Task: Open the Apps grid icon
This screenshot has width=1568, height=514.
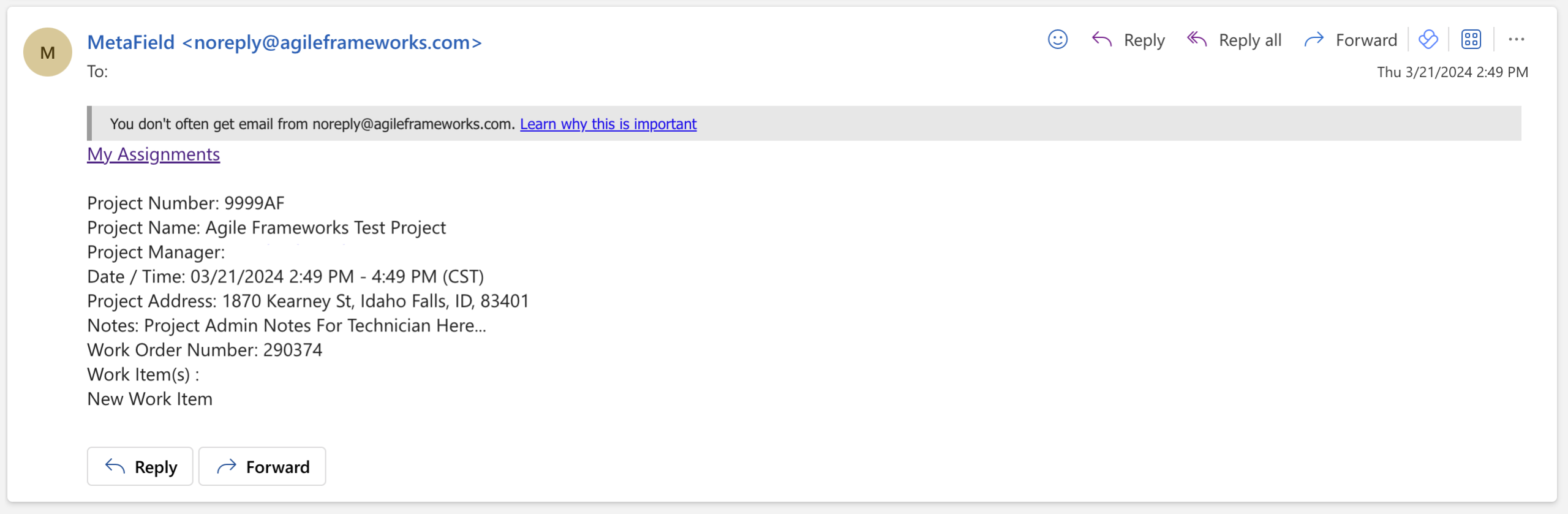Action: click(1471, 40)
